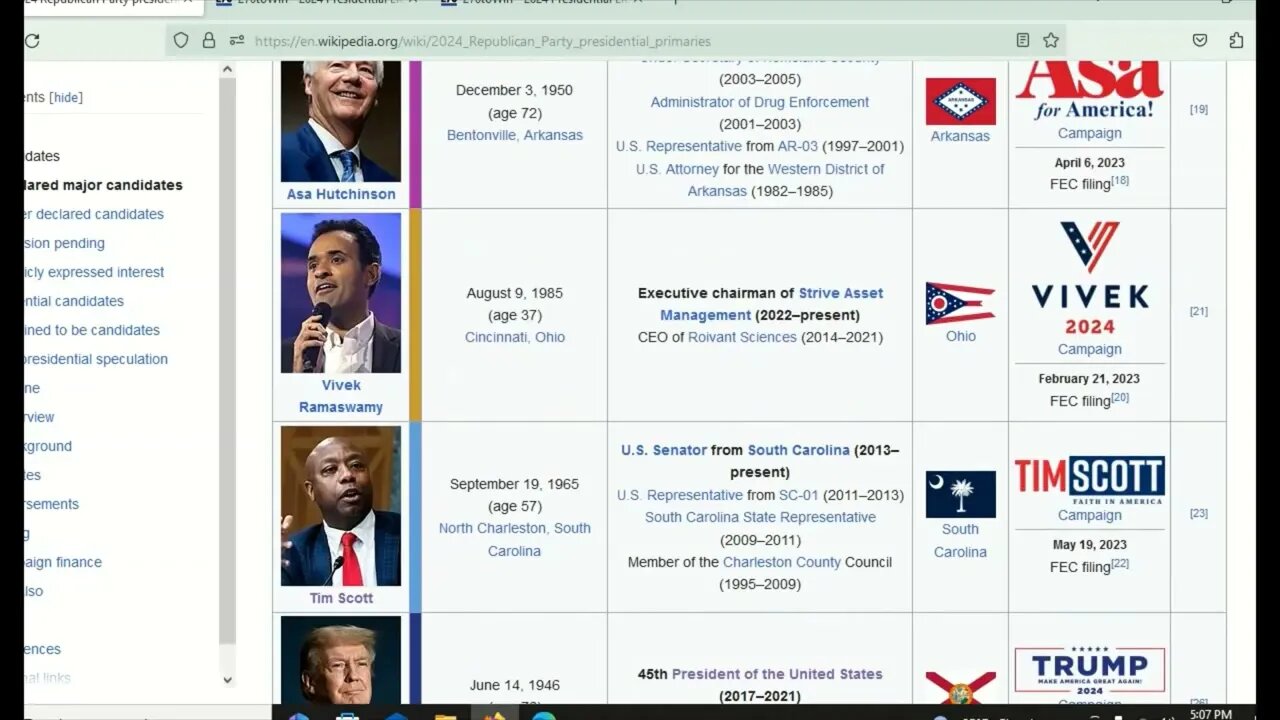Open site permissions icon in address bar

237,41
